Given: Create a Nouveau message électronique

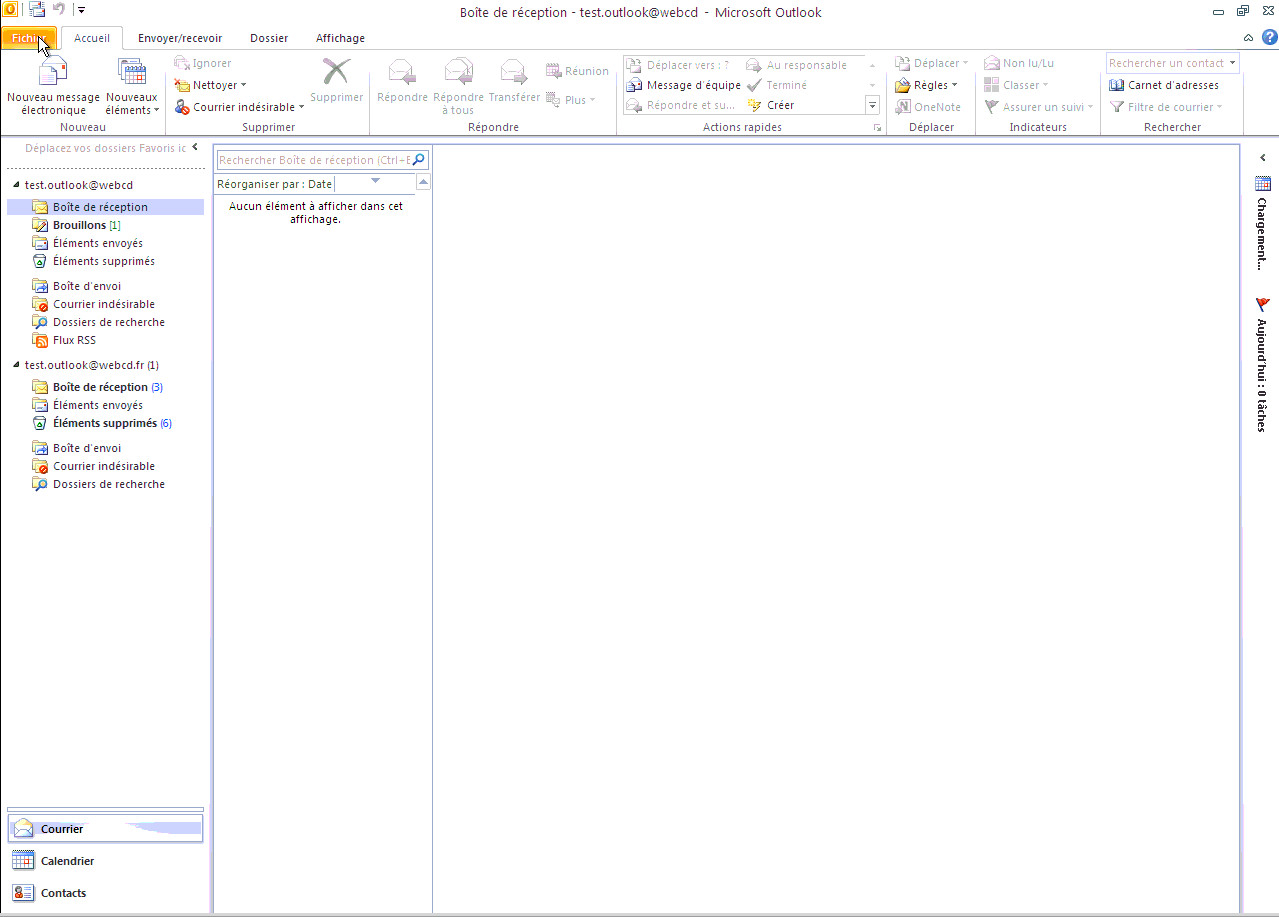Looking at the screenshot, I should pos(53,86).
